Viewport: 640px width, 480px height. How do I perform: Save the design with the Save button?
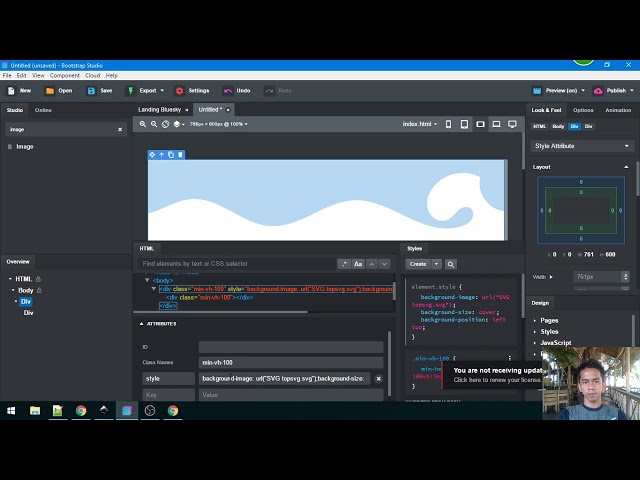pos(100,91)
